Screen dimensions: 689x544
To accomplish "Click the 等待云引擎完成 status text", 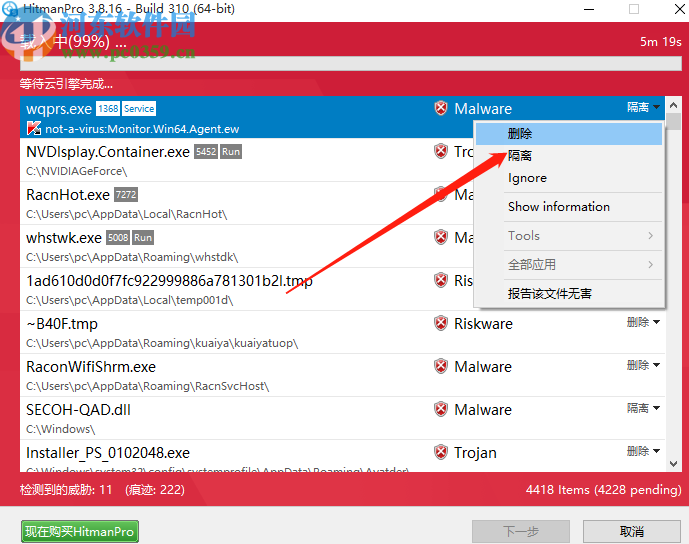I will pos(66,83).
